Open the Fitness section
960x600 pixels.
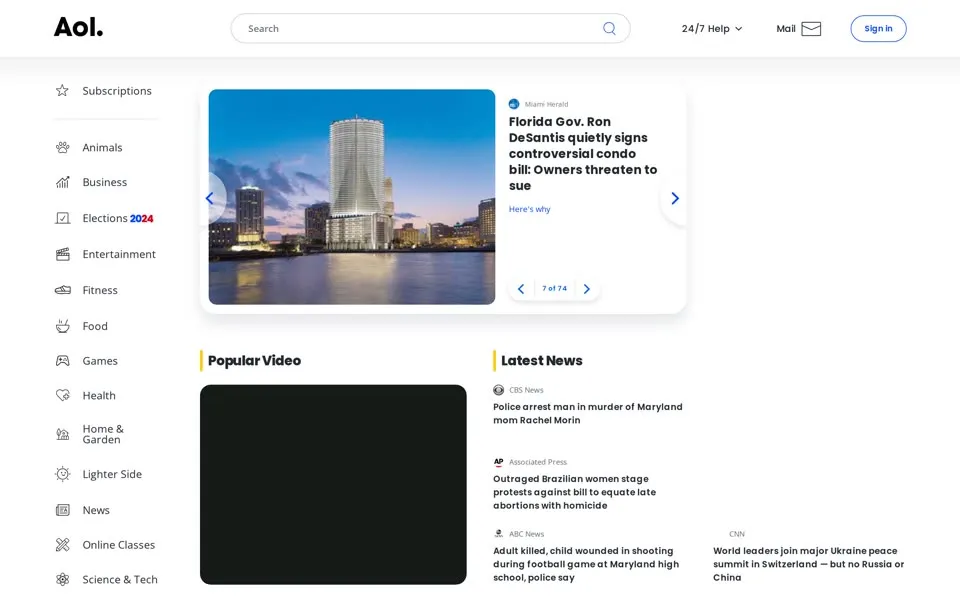coord(100,290)
